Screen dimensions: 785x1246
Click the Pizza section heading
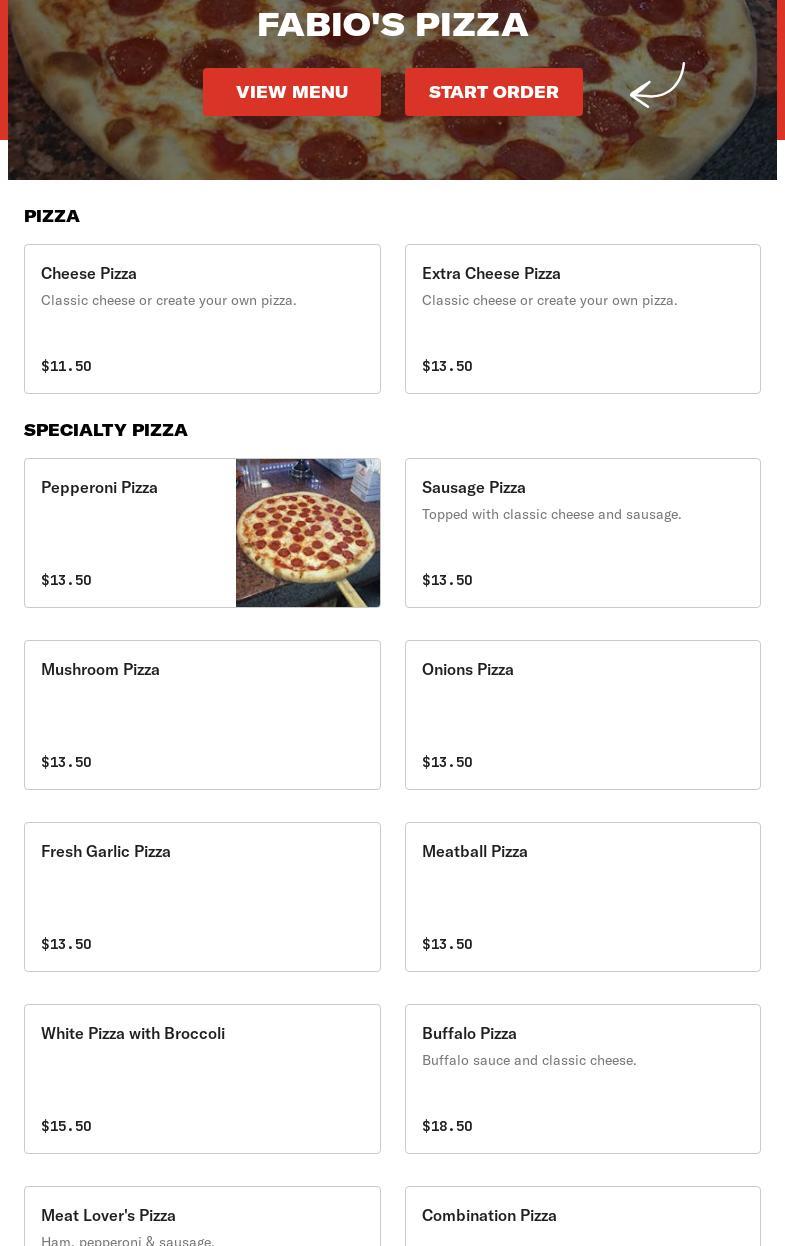52,216
